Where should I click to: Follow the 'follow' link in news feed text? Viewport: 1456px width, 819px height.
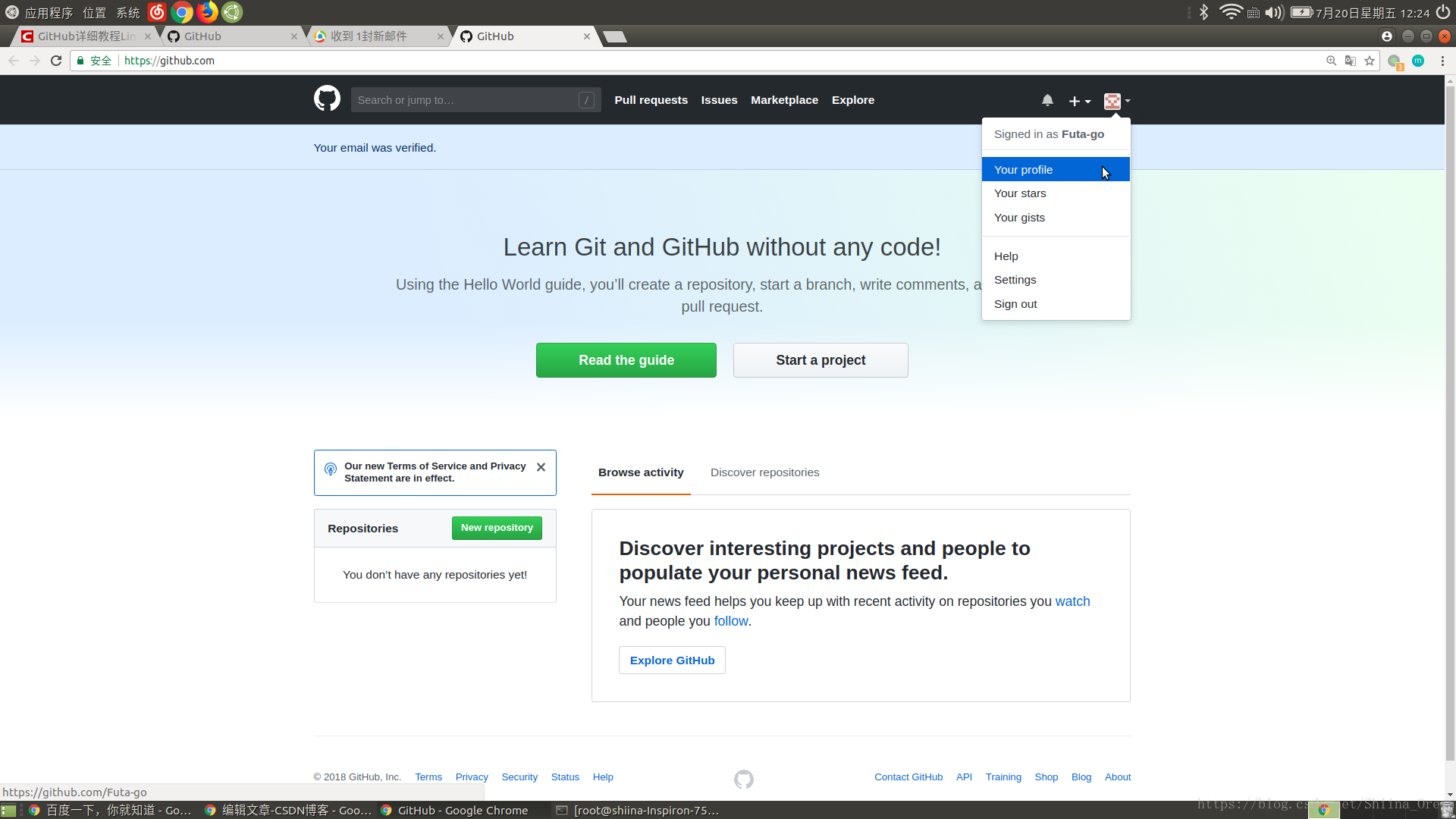pos(731,621)
